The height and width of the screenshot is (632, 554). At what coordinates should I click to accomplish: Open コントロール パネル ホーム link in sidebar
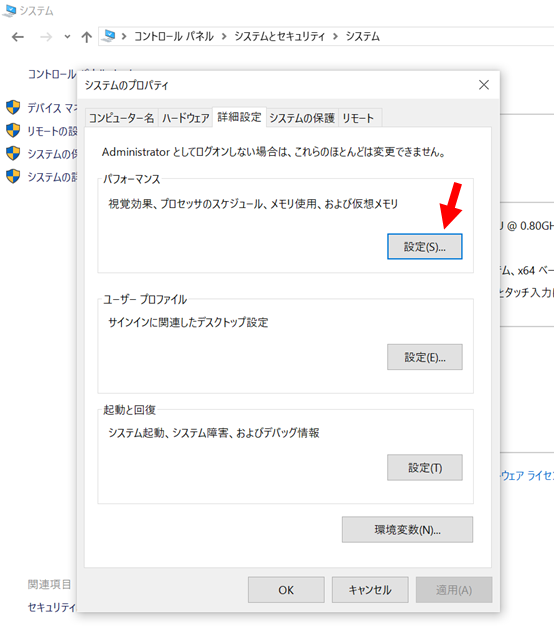[x=52, y=74]
